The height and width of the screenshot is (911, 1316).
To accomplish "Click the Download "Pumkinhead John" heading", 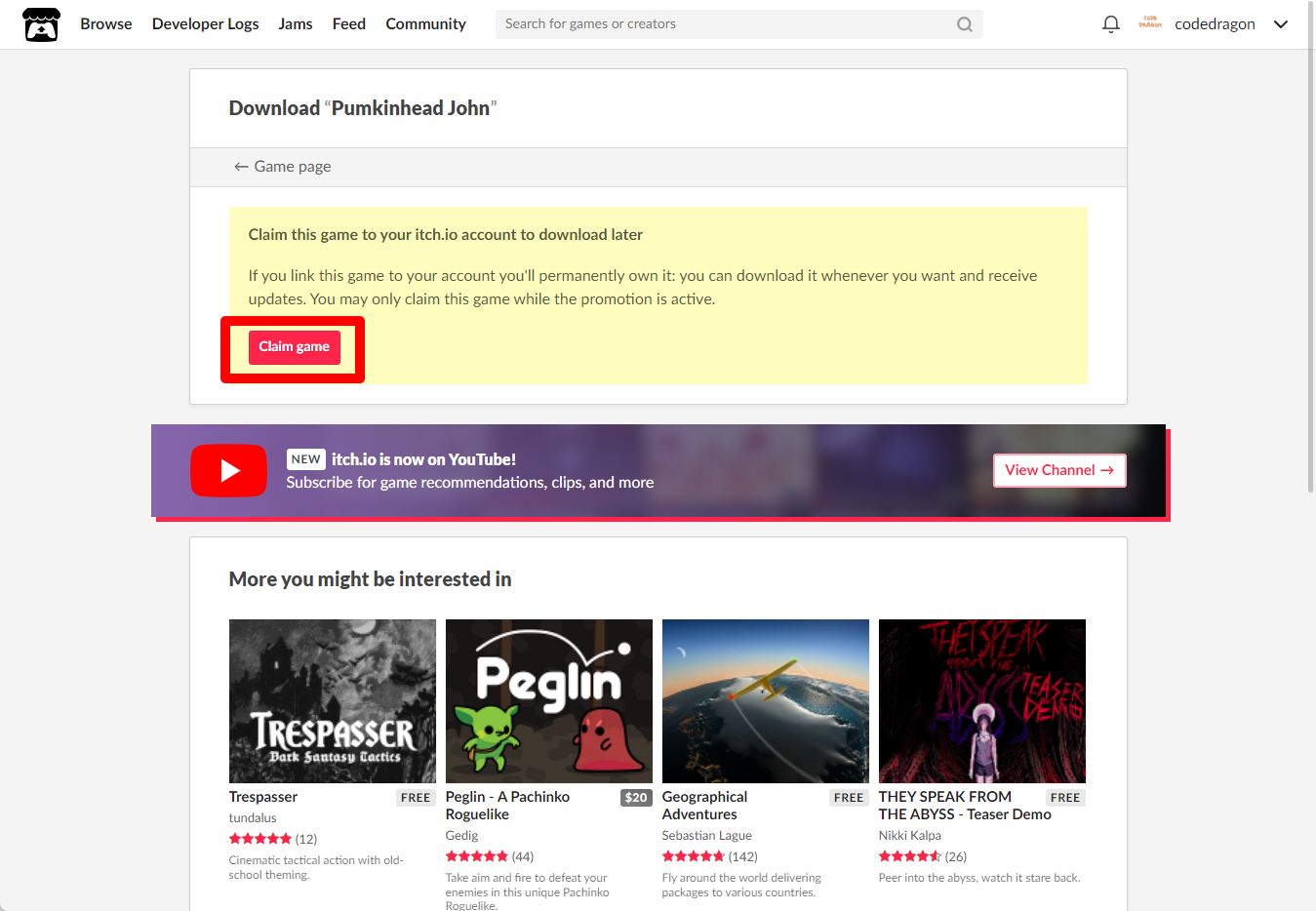I will pyautogui.click(x=363, y=108).
